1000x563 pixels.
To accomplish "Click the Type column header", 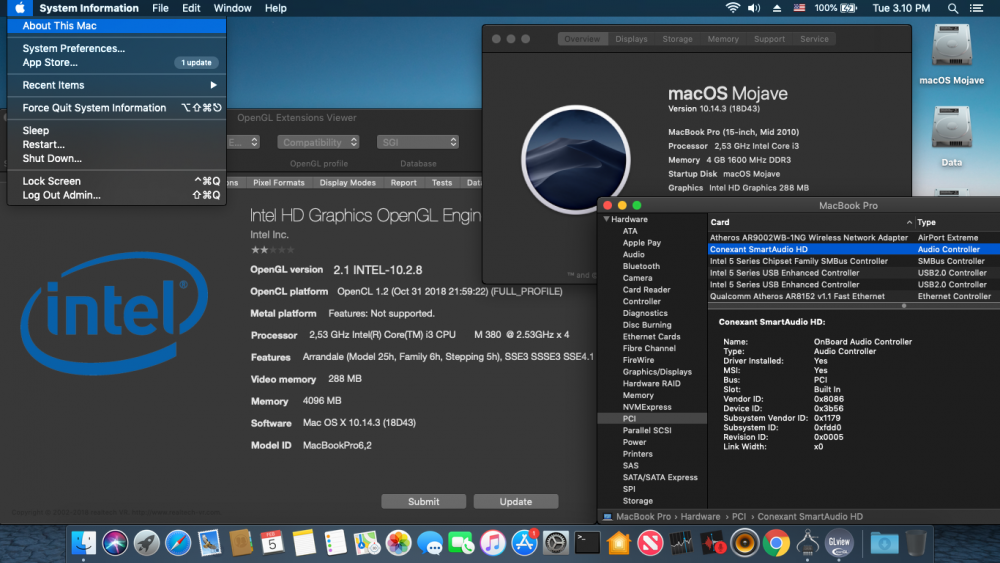I will click(x=957, y=222).
